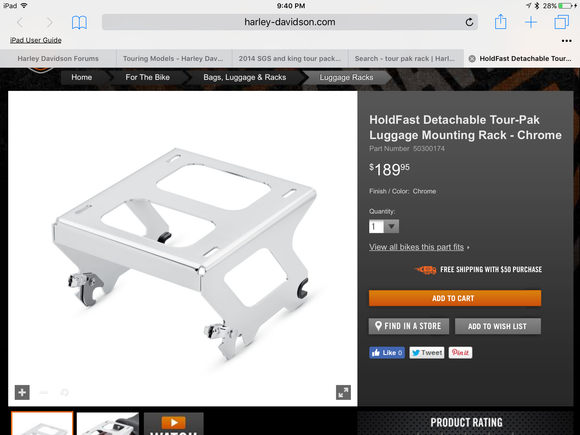580x435 pixels.
Task: Zoom in on product image with plus icon
Action: point(22,392)
